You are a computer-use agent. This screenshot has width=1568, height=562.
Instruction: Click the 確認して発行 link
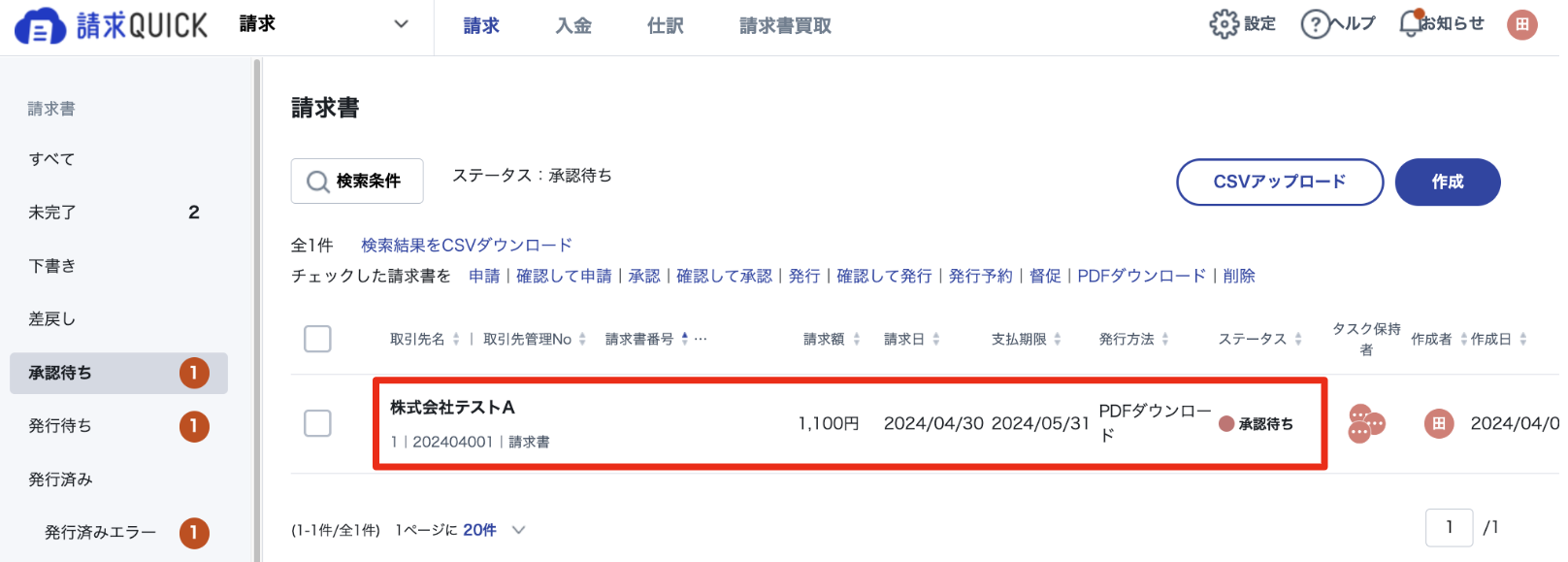(x=884, y=277)
